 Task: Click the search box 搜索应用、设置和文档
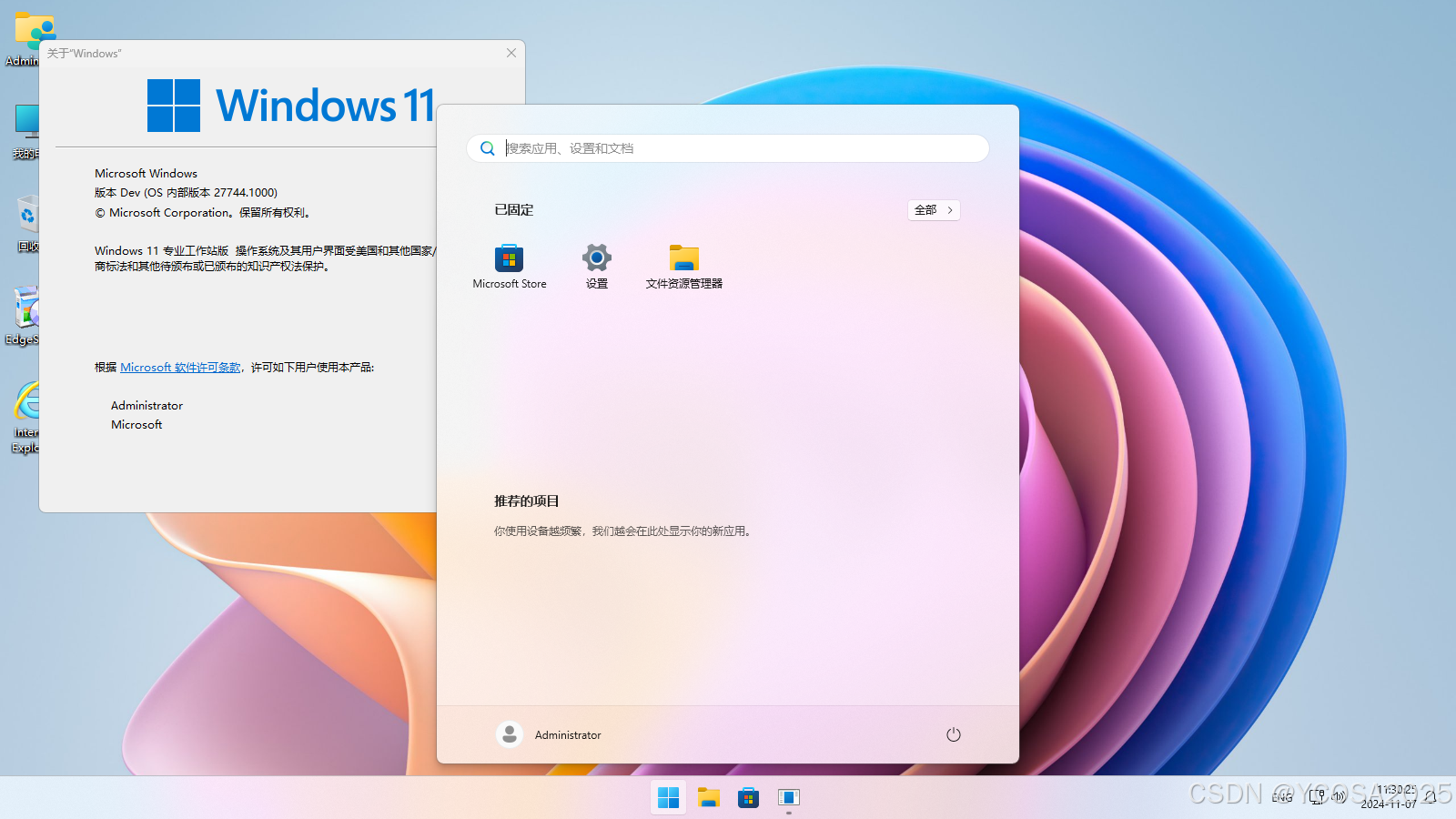point(728,148)
